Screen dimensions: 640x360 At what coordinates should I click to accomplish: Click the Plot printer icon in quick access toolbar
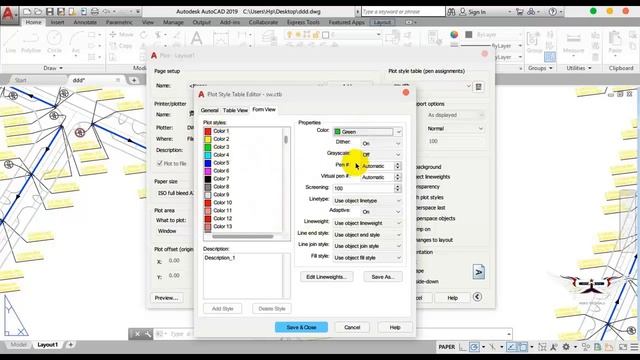[x=95, y=12]
